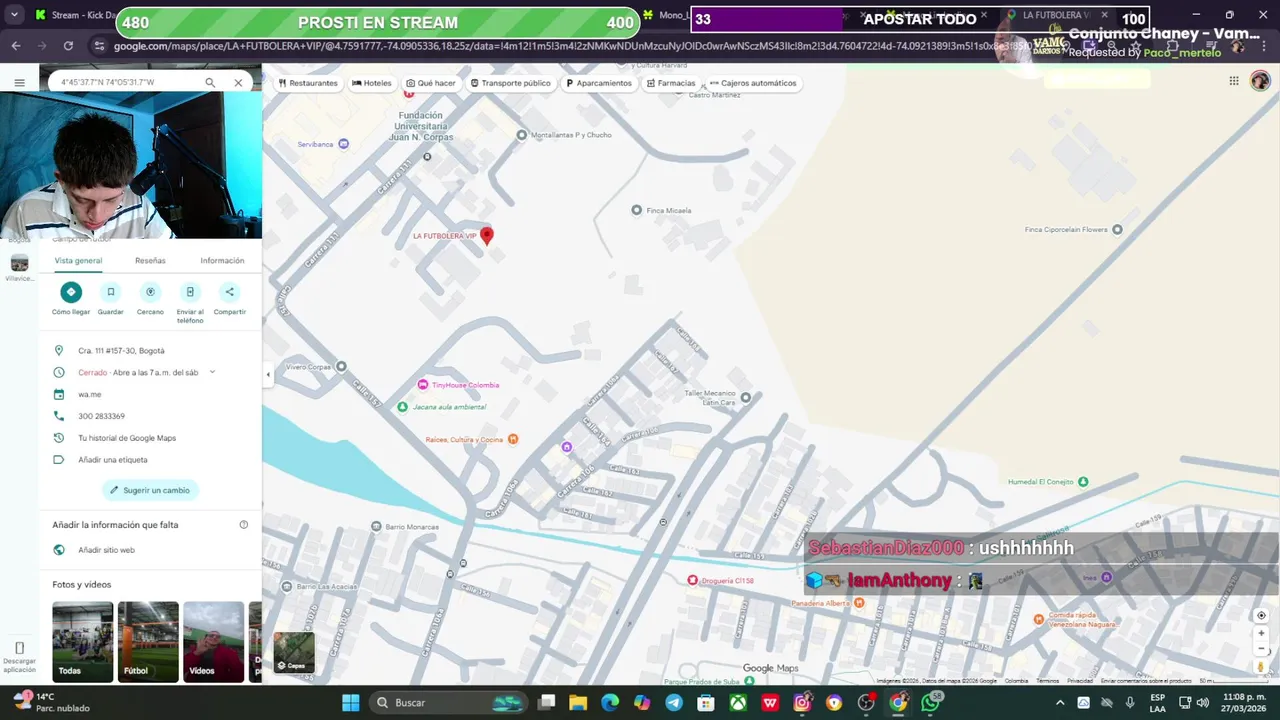This screenshot has height=720, width=1280.
Task: Open the Todas photos thumbnail
Action: 83,642
